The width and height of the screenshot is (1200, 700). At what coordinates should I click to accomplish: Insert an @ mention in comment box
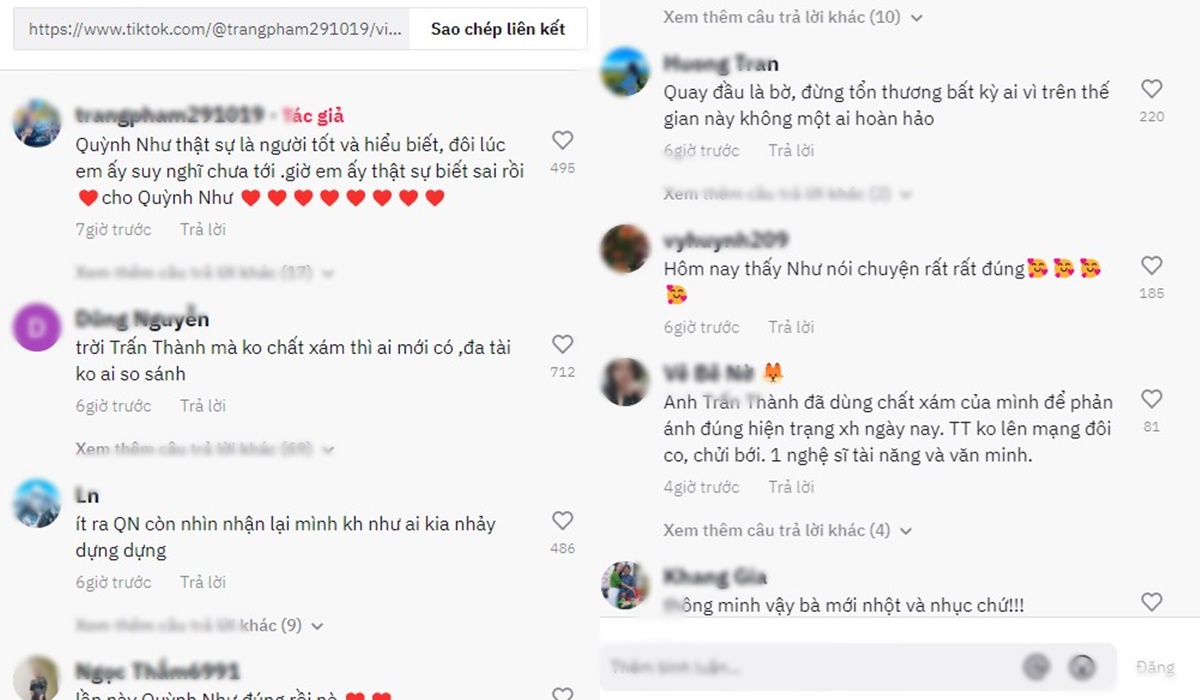tap(1035, 667)
